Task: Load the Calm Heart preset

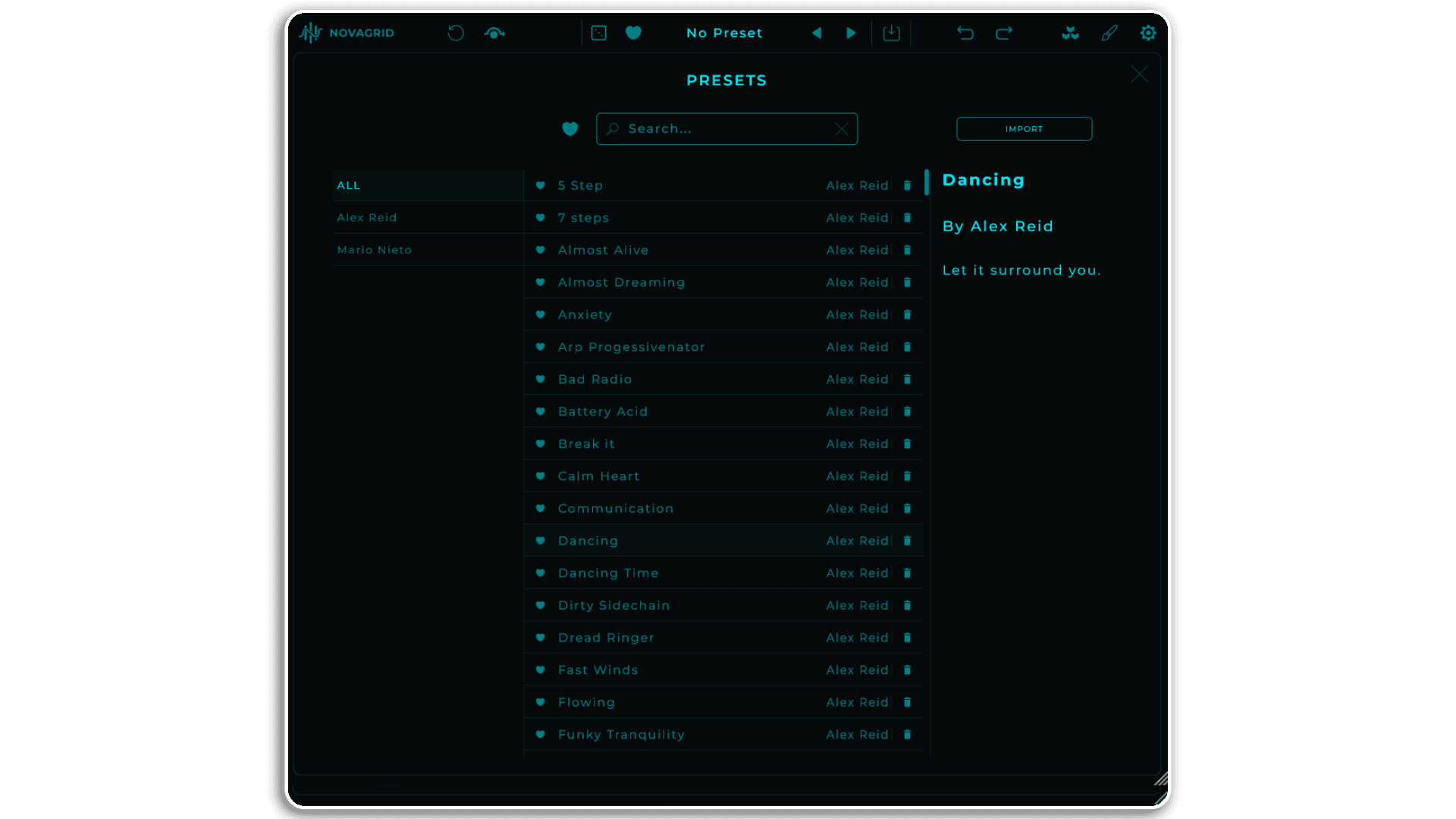Action: click(x=723, y=476)
